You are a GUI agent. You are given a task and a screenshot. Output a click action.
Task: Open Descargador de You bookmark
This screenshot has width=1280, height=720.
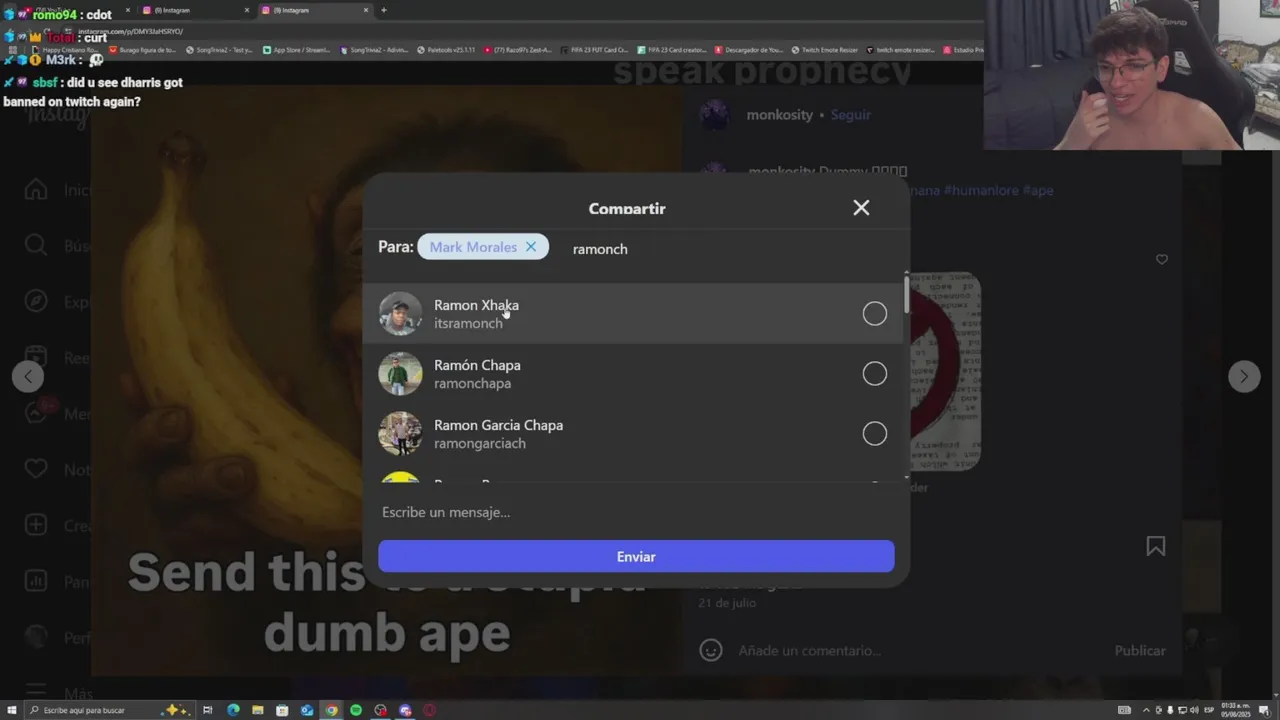[x=748, y=49]
